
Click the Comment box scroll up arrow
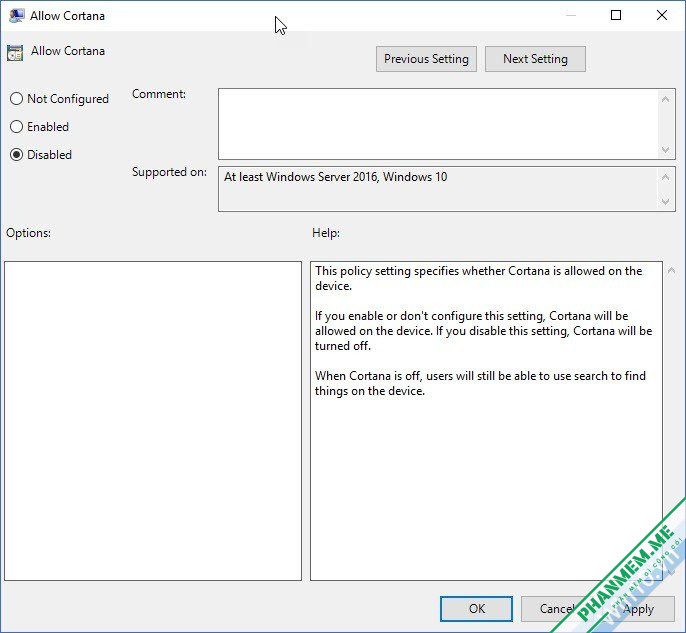coord(665,99)
